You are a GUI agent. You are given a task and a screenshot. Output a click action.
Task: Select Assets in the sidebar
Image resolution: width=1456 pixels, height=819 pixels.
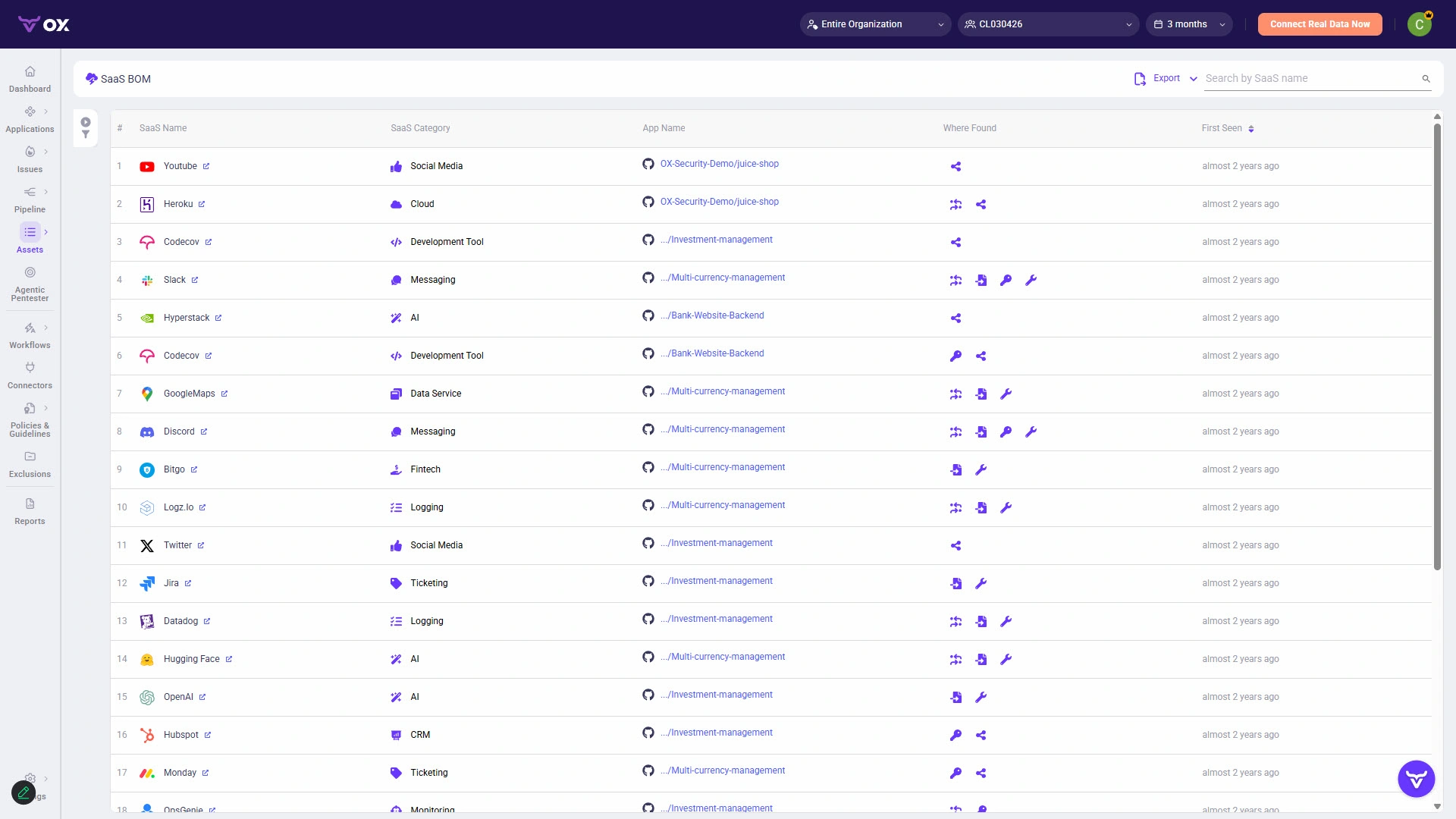click(x=30, y=240)
